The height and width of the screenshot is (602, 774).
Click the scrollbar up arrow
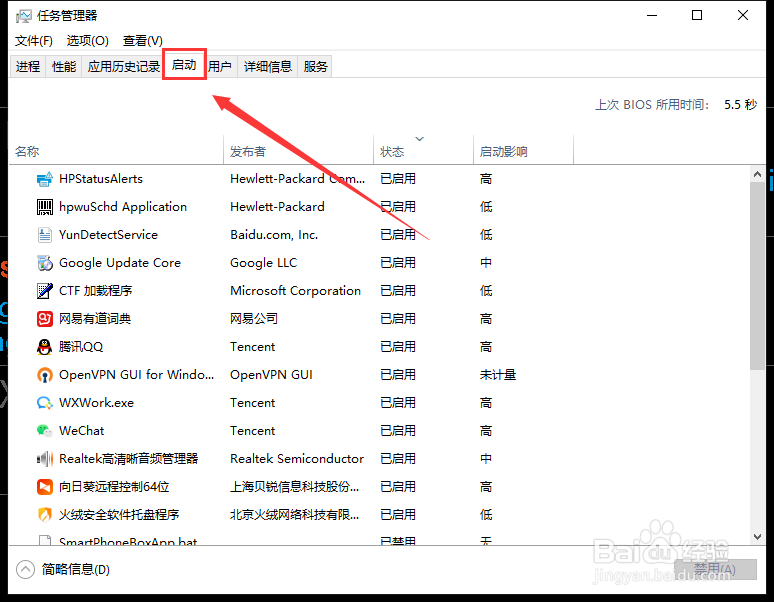pos(757,174)
